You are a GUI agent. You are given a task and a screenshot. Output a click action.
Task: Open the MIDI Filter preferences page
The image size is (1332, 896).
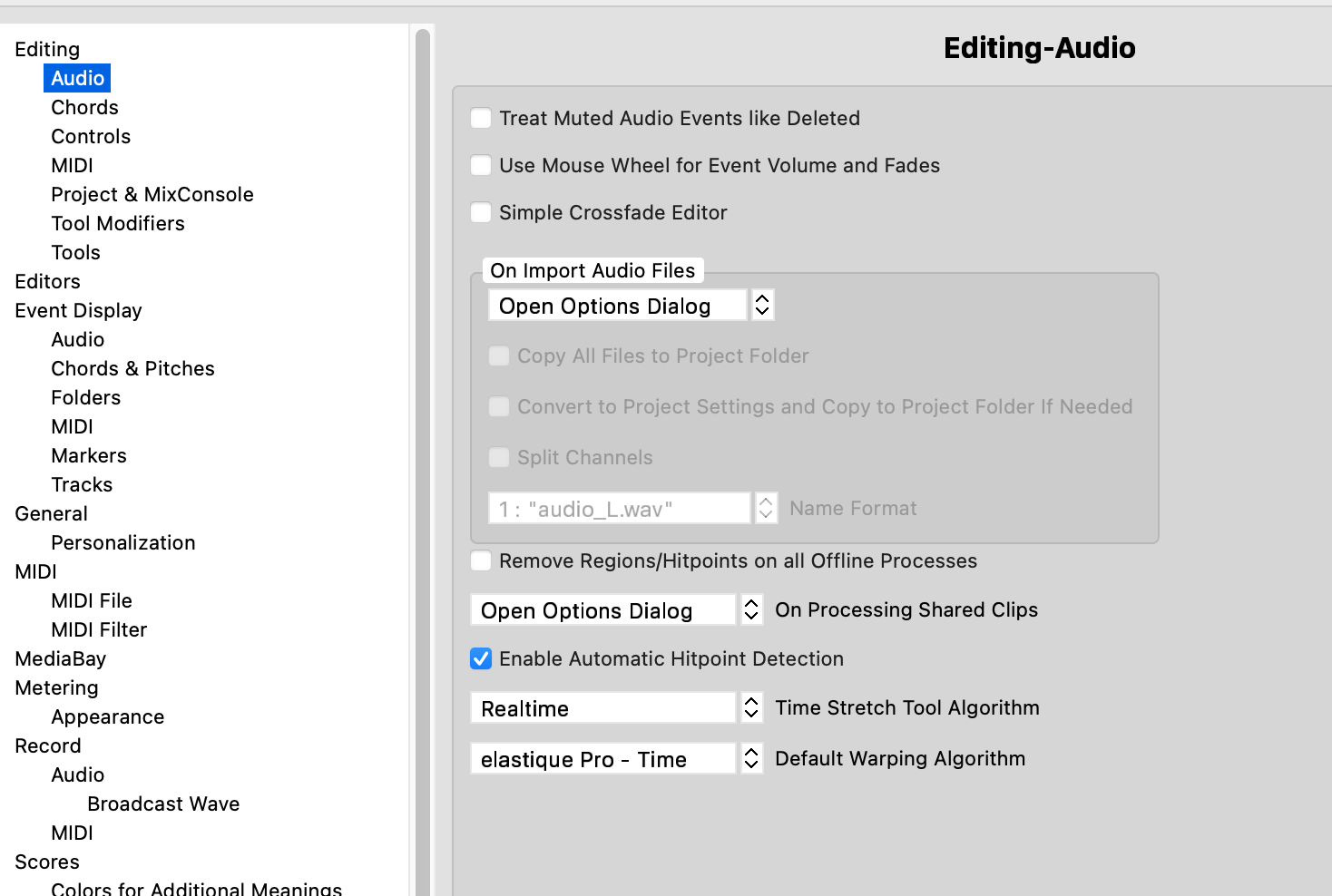(x=99, y=630)
